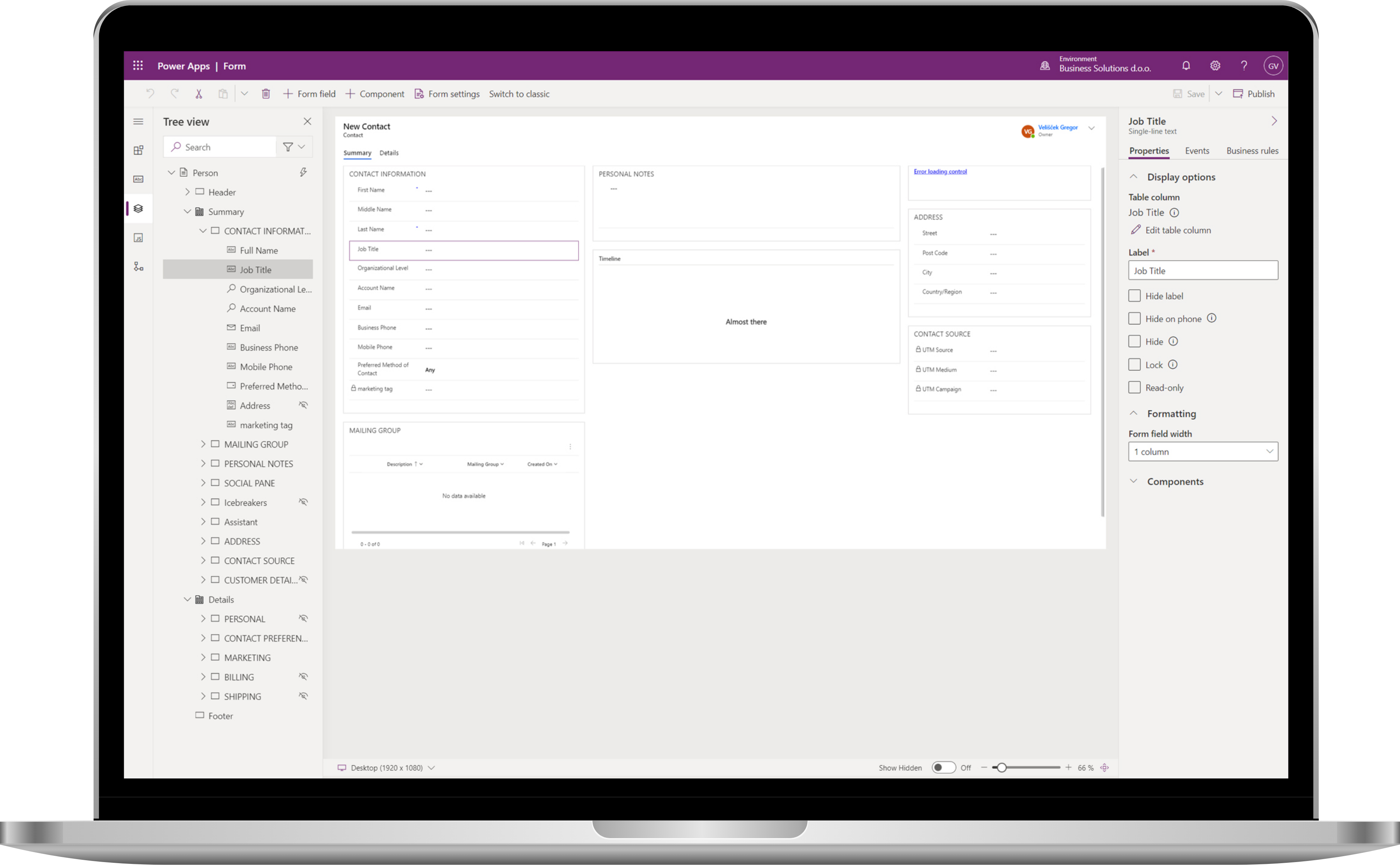This screenshot has width=1400, height=865.
Task: Toggle the Show Hidden switch
Action: click(943, 767)
